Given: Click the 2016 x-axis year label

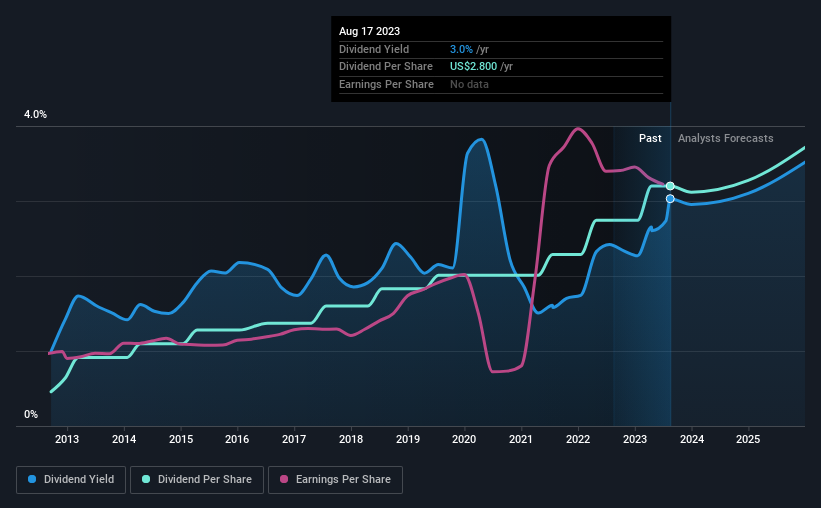Looking at the screenshot, I should coord(237,439).
